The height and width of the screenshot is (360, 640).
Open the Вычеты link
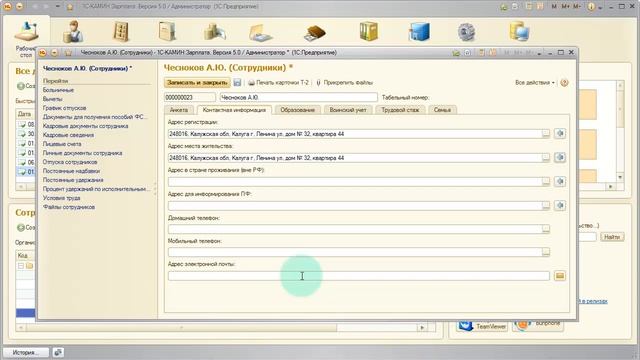coord(53,99)
